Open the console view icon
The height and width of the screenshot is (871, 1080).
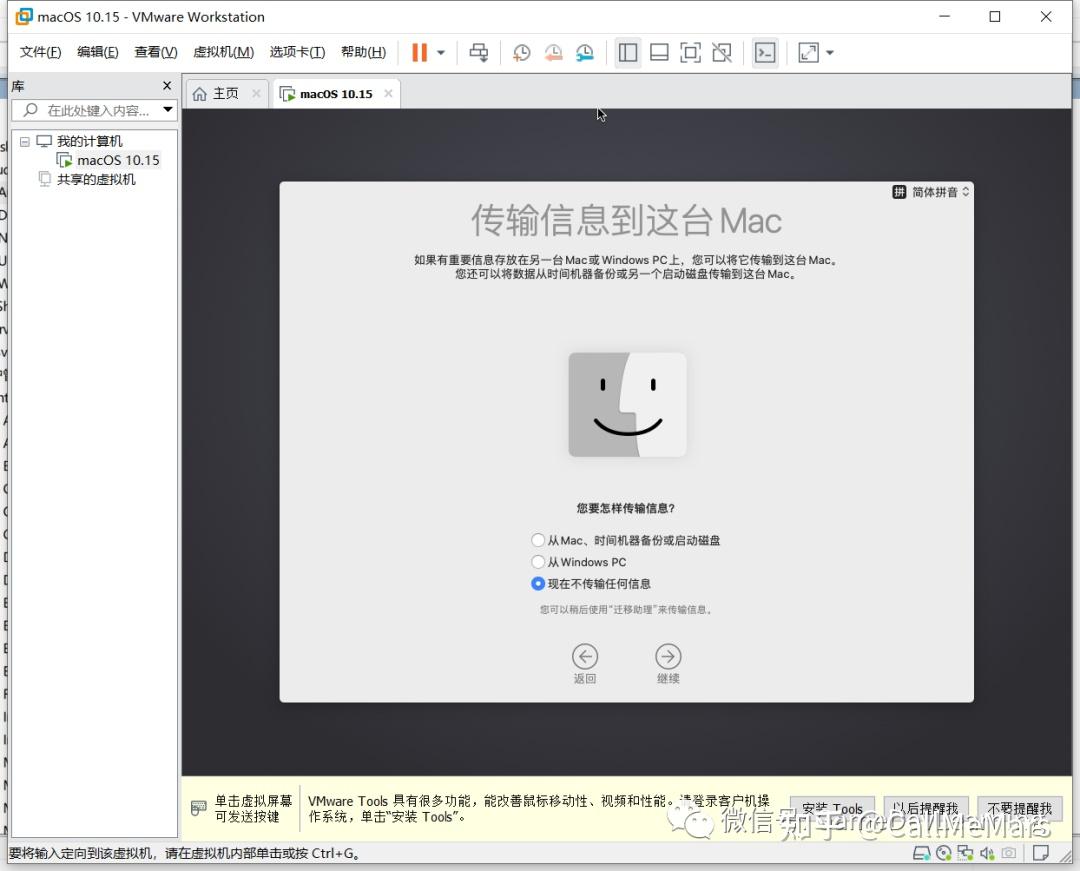tap(765, 52)
